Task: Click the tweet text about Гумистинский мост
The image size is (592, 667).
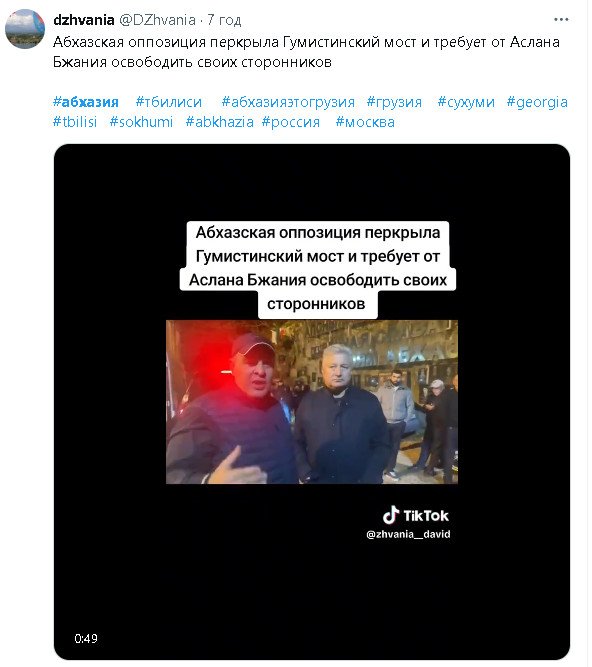Action: coord(306,52)
